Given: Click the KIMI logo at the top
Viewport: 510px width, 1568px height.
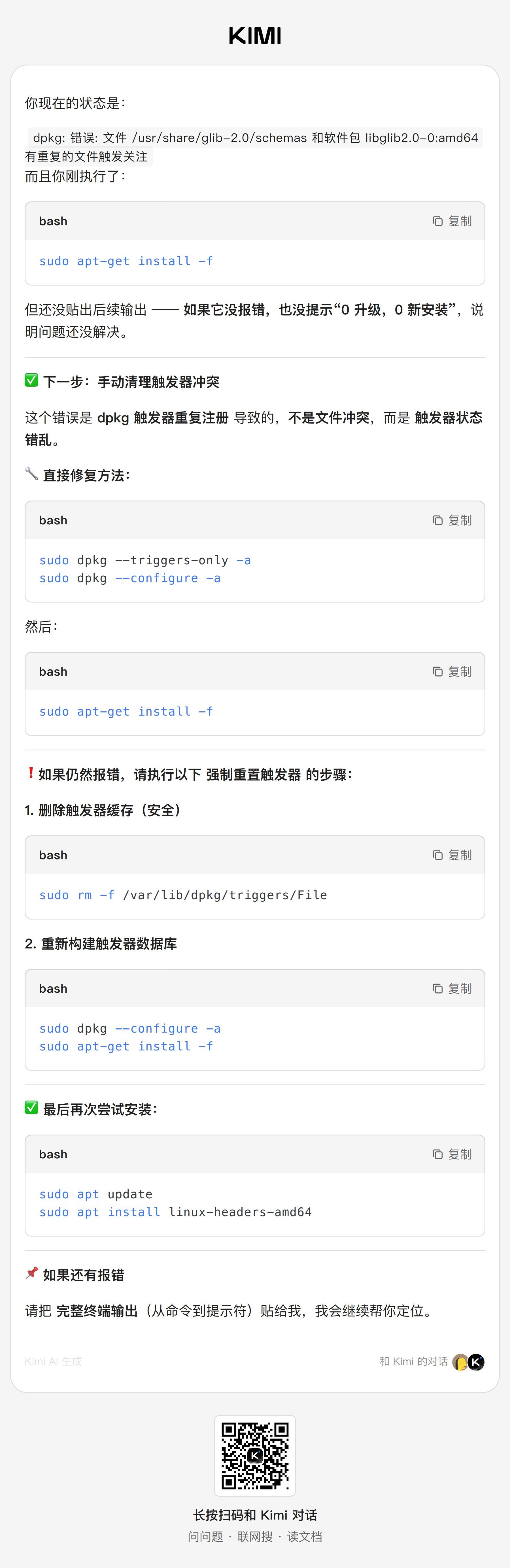Looking at the screenshot, I should (x=255, y=36).
